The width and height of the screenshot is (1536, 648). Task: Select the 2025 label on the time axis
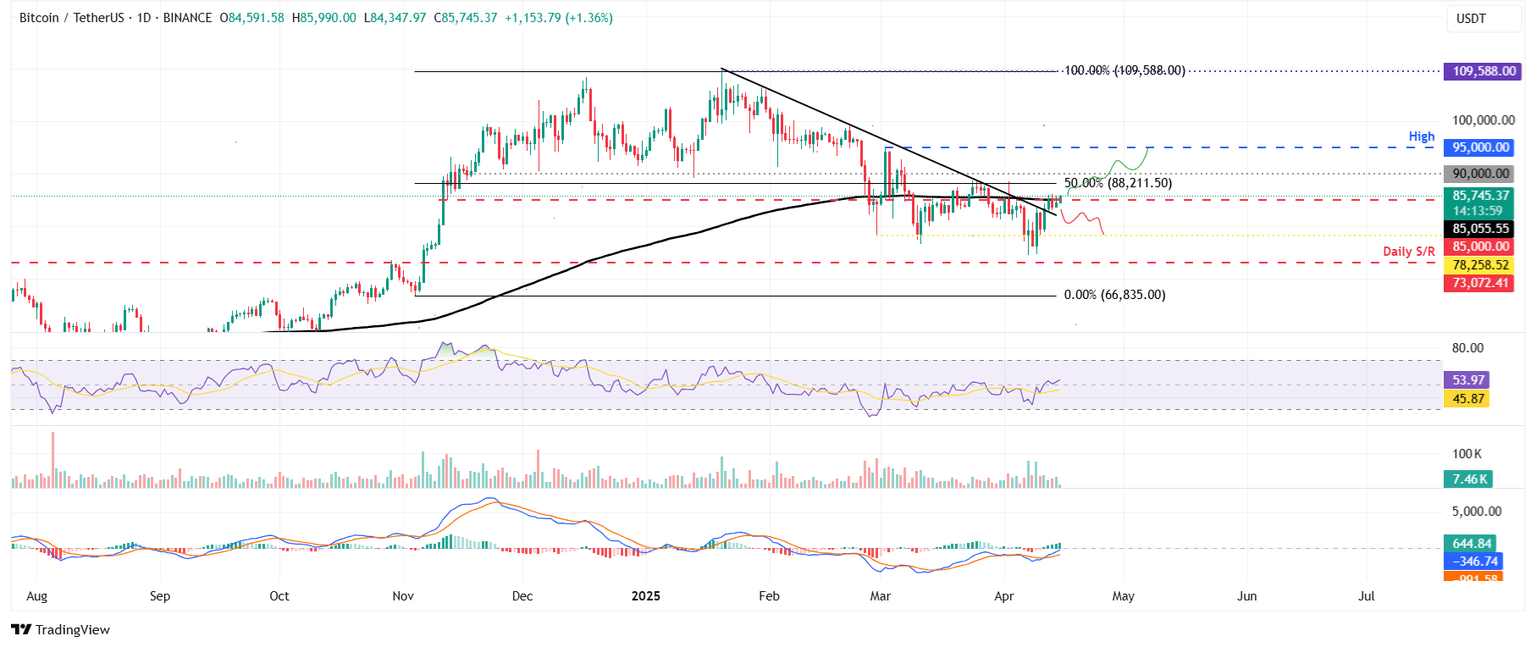(x=645, y=595)
